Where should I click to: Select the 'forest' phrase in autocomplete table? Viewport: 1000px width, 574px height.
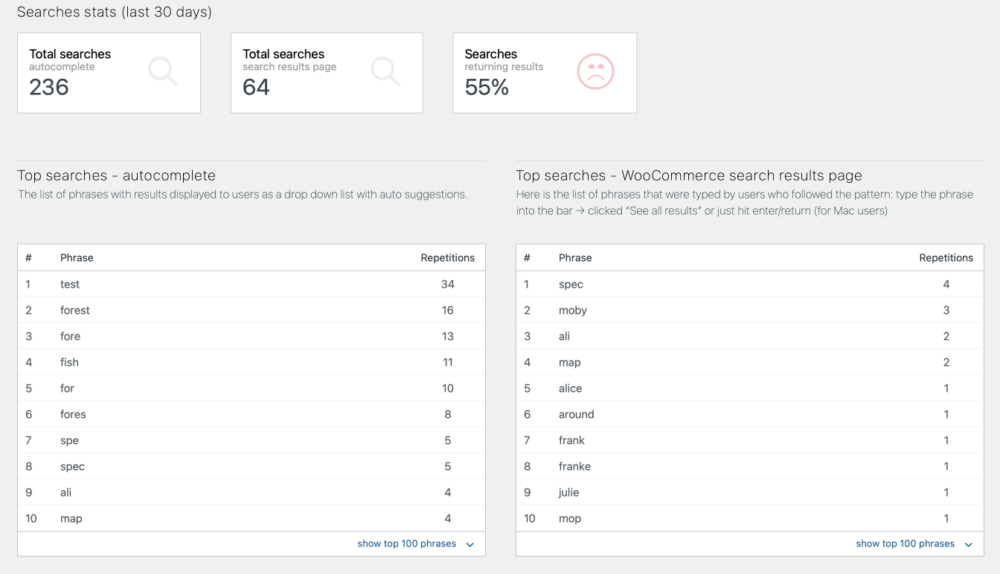click(75, 310)
